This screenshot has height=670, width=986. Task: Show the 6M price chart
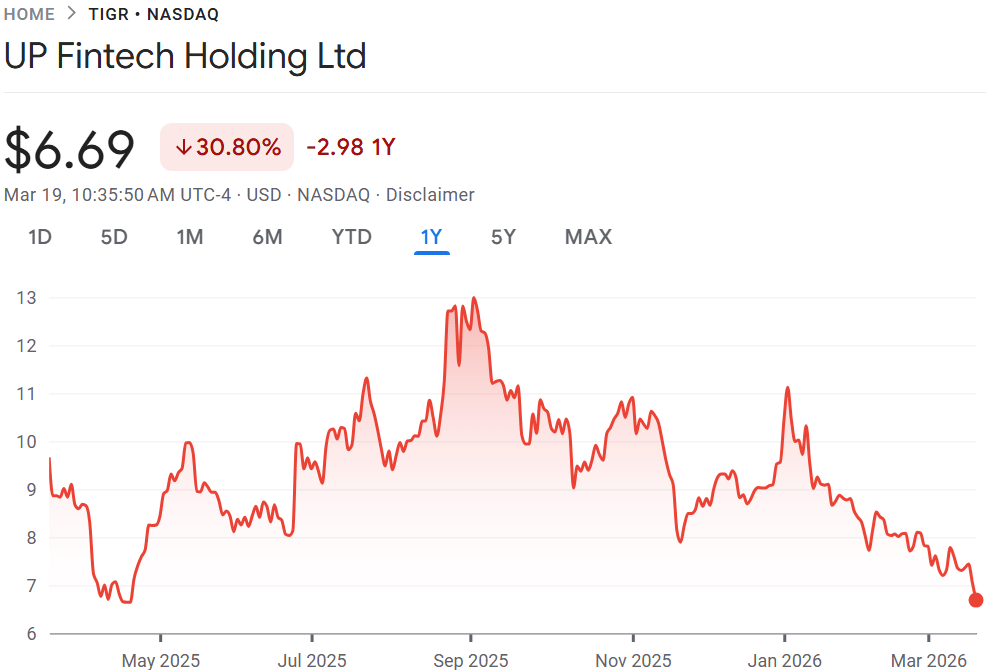click(267, 237)
